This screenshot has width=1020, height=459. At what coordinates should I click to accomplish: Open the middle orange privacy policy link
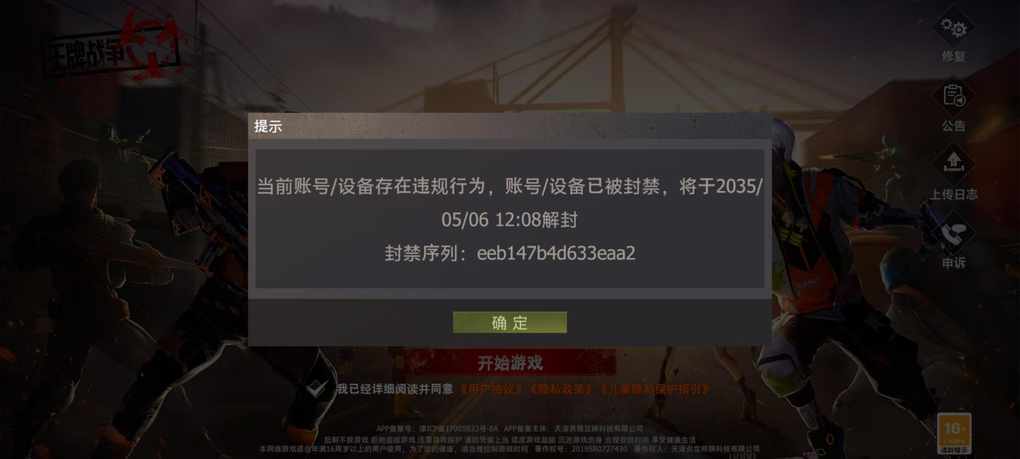point(561,389)
